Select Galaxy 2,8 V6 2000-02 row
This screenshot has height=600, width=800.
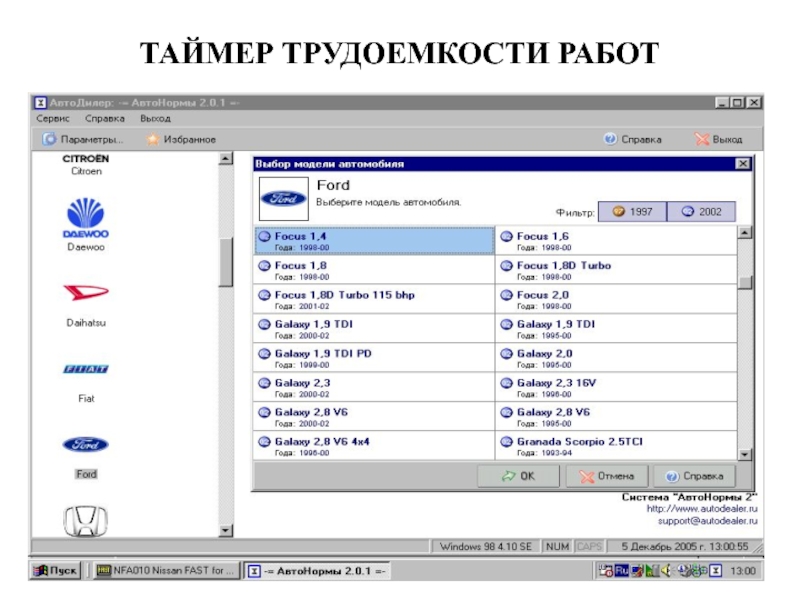pyautogui.click(x=374, y=417)
